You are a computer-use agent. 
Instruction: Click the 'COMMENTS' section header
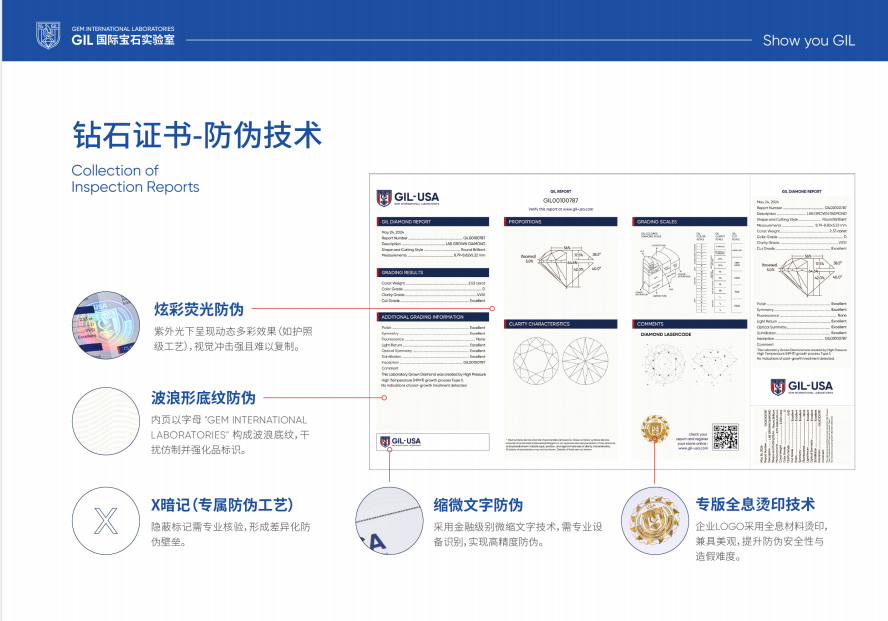pos(690,324)
